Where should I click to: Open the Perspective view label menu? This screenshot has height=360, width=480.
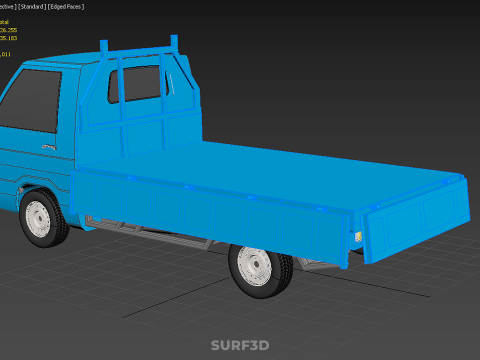click(x=8, y=7)
